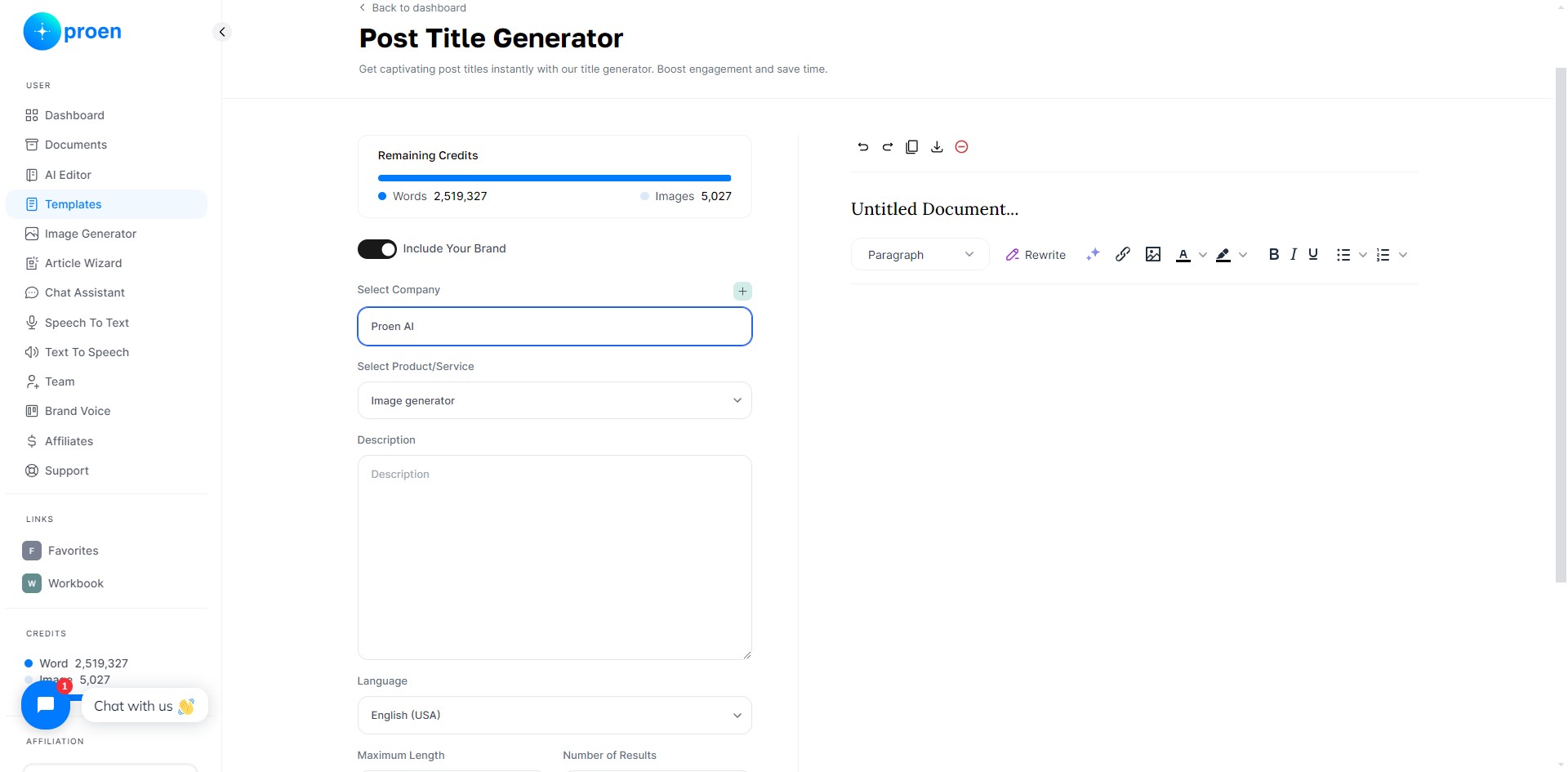Click the AI sparkle icon in toolbar
The height and width of the screenshot is (772, 1568).
(x=1093, y=254)
